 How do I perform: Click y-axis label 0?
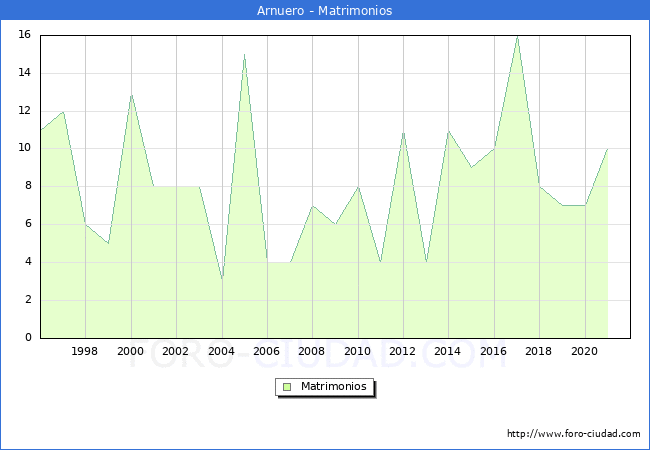tap(28, 337)
